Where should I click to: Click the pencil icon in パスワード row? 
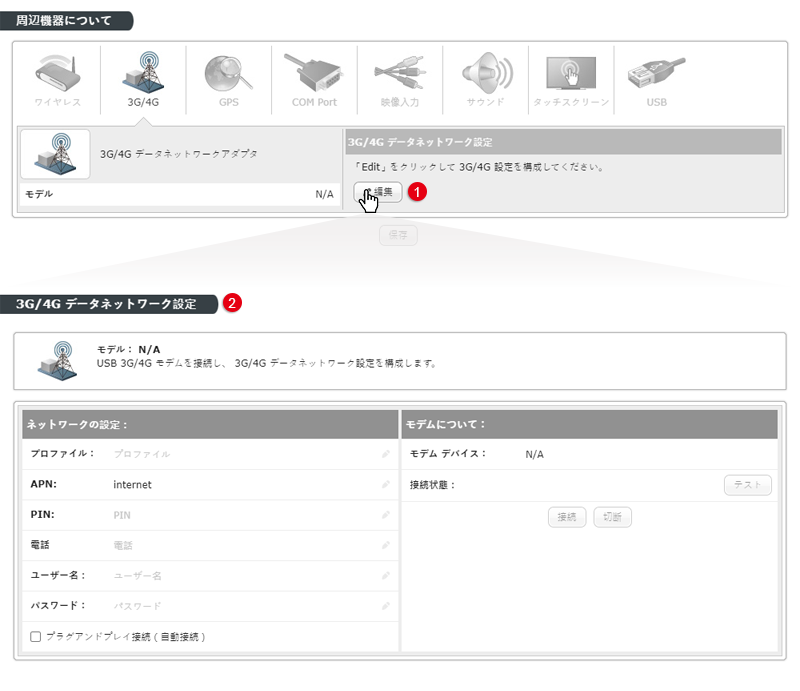[386, 606]
